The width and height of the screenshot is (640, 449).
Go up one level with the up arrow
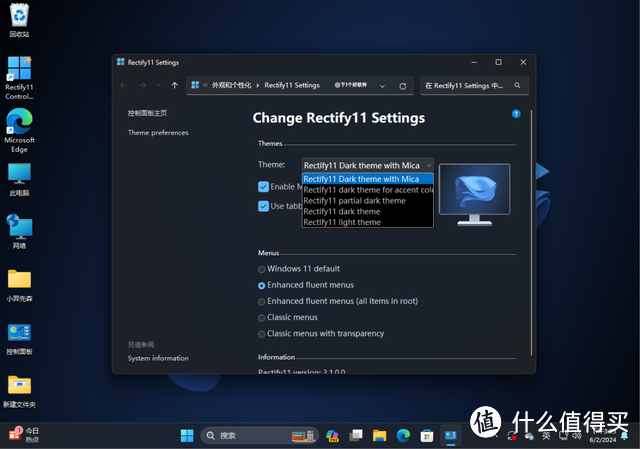[175, 85]
